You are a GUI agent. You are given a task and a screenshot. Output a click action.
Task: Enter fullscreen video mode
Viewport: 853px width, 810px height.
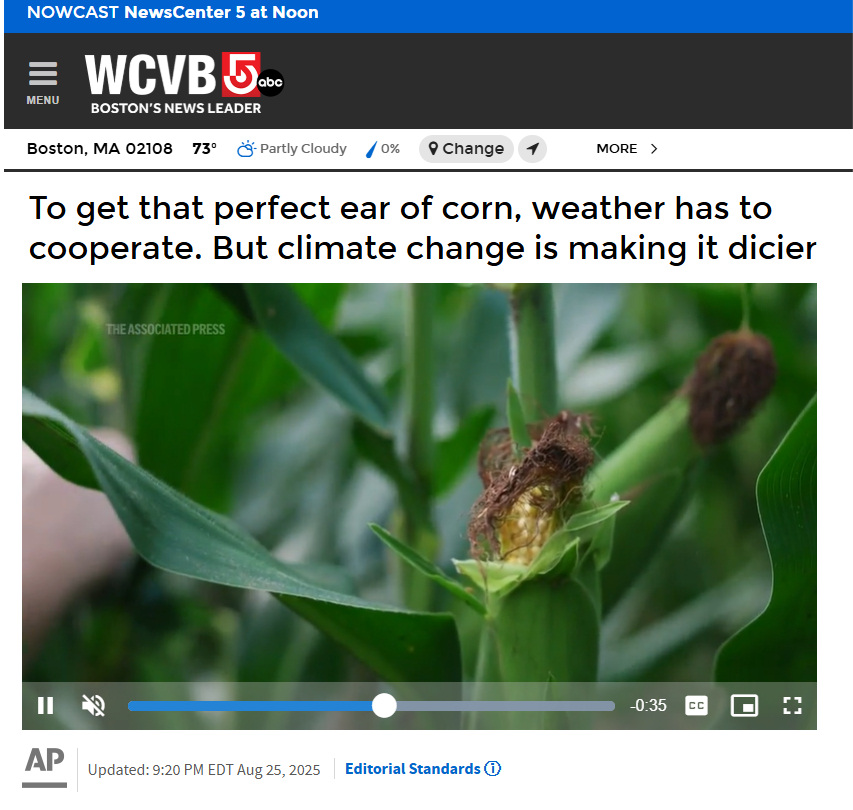coord(792,706)
